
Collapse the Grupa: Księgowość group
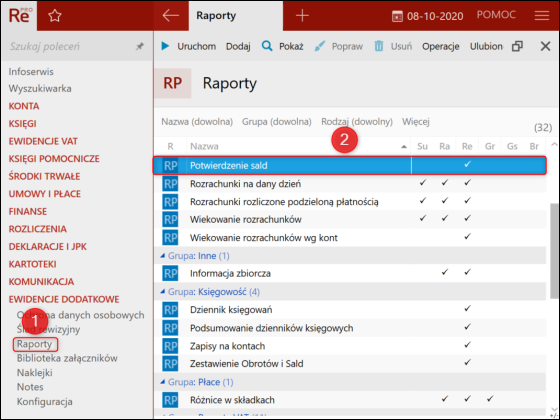click(163, 292)
